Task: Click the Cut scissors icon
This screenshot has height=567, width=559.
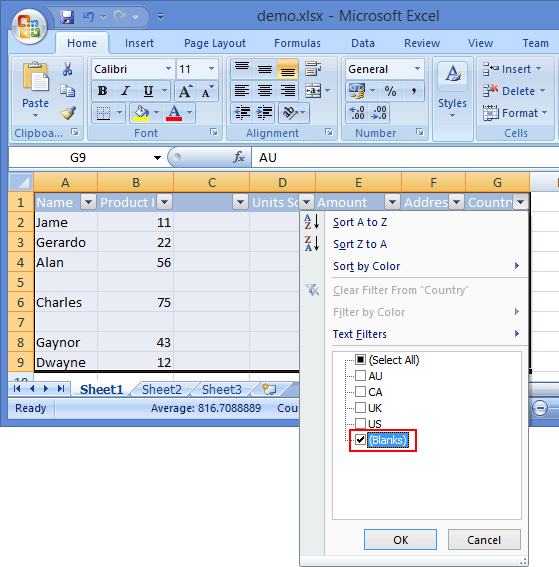Action: 67,69
